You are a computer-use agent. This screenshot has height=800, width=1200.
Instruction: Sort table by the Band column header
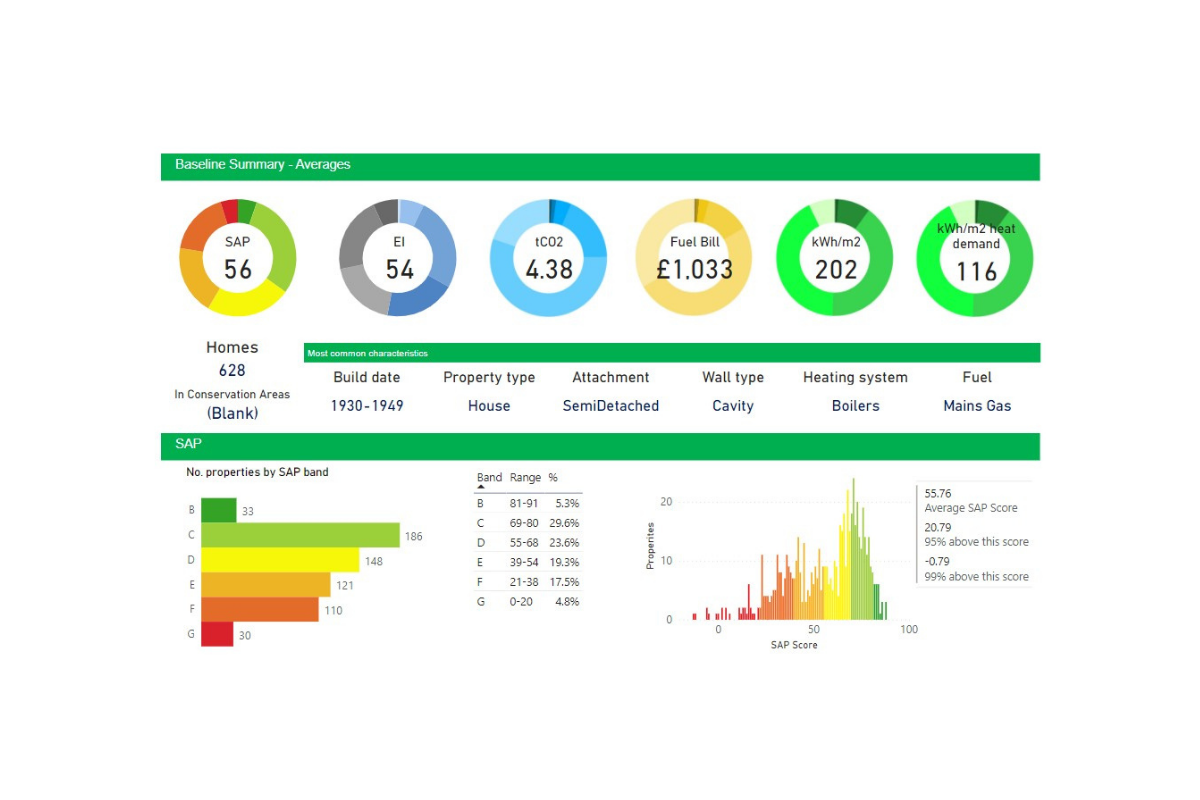[x=489, y=478]
